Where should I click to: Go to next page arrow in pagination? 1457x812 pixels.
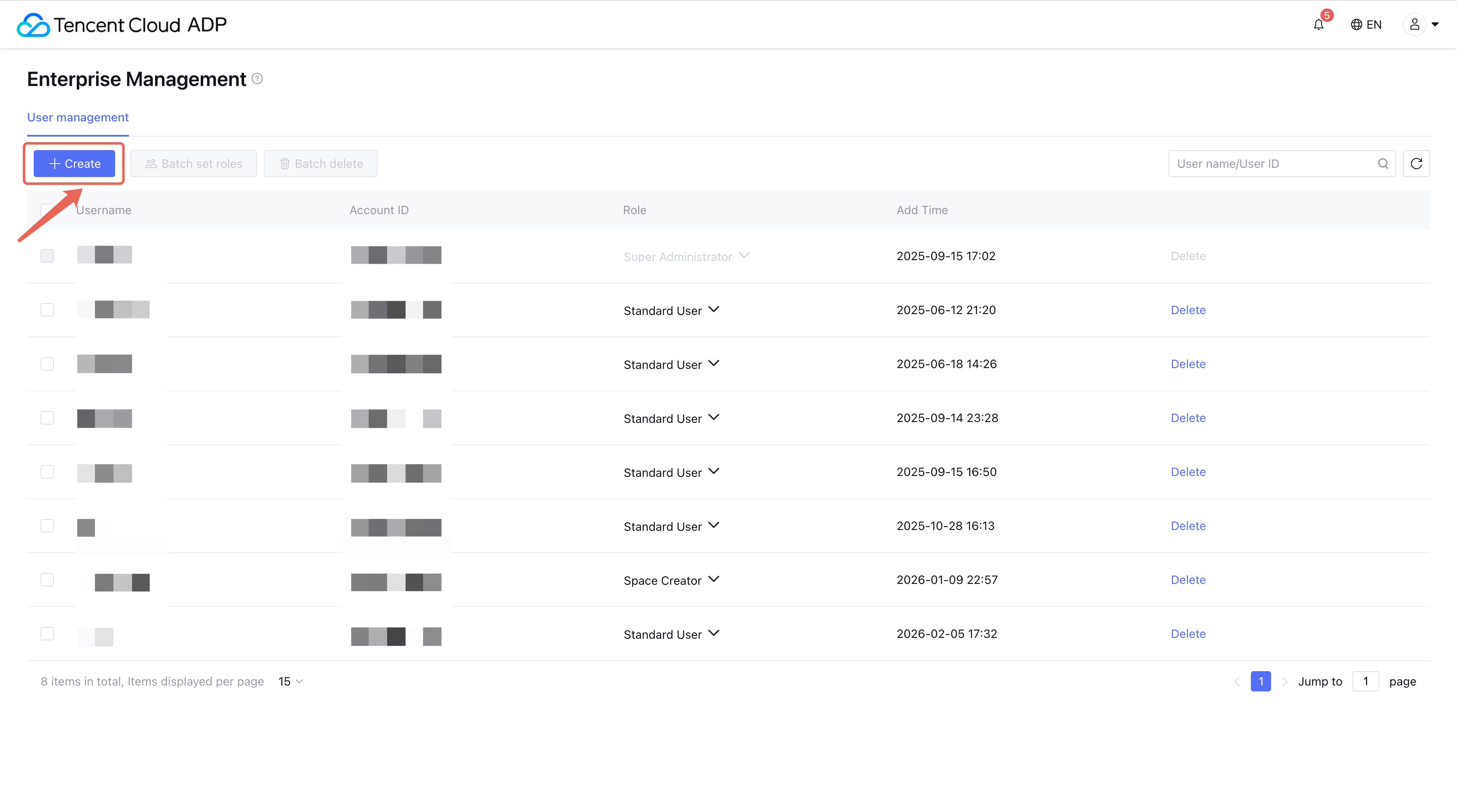(x=1285, y=681)
